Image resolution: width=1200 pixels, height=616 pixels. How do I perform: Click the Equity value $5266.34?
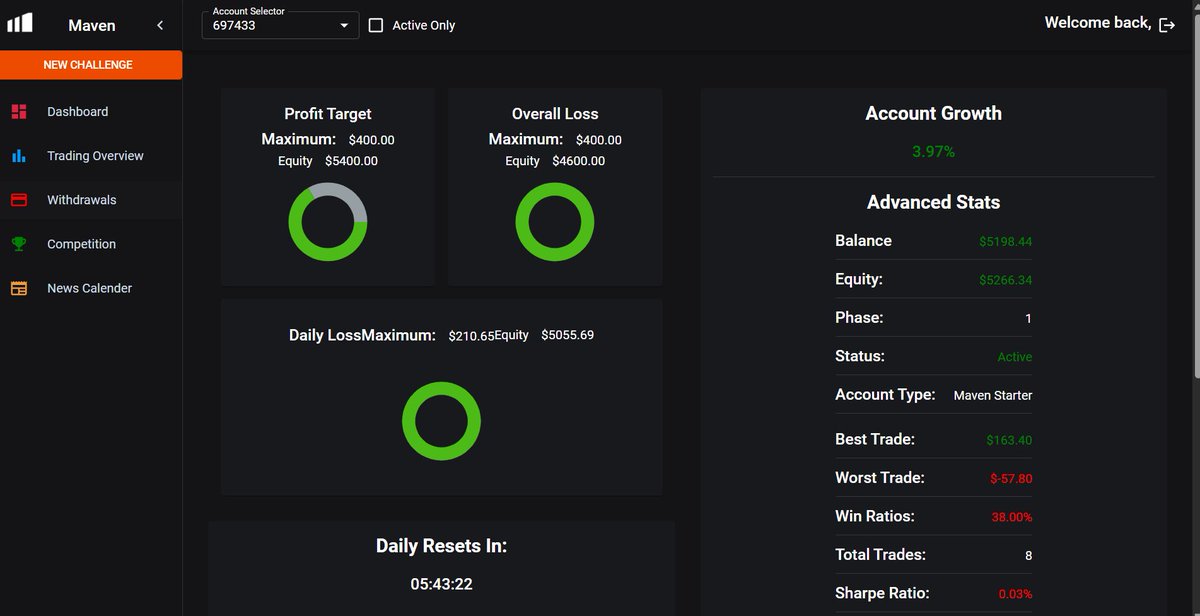pyautogui.click(x=1006, y=280)
